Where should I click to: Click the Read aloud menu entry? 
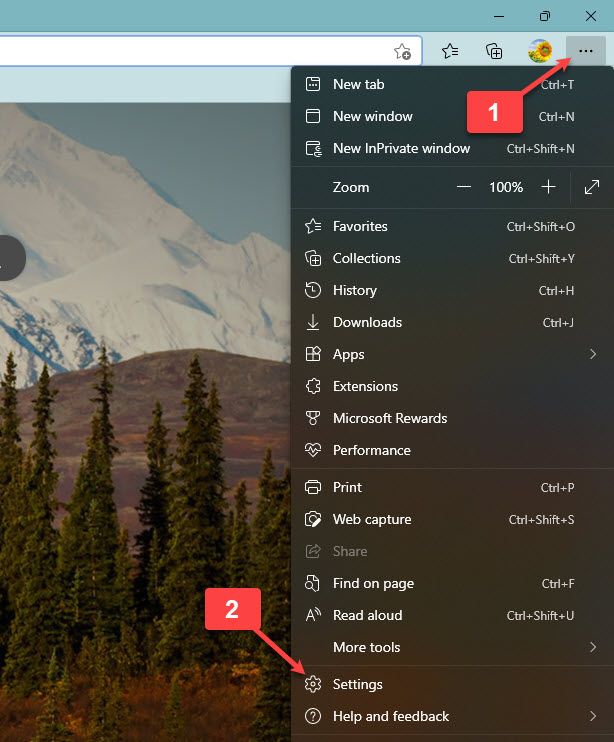[x=367, y=615]
